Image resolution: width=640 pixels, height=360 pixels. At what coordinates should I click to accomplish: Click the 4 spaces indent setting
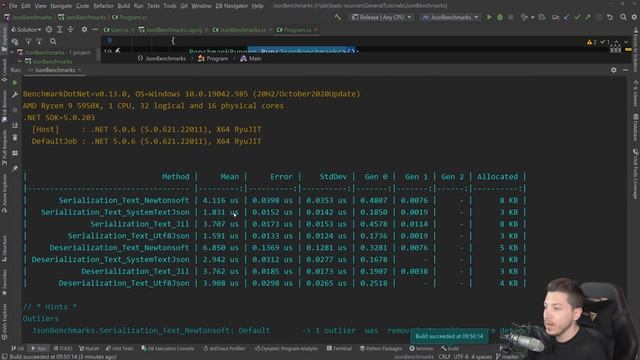[482, 357]
